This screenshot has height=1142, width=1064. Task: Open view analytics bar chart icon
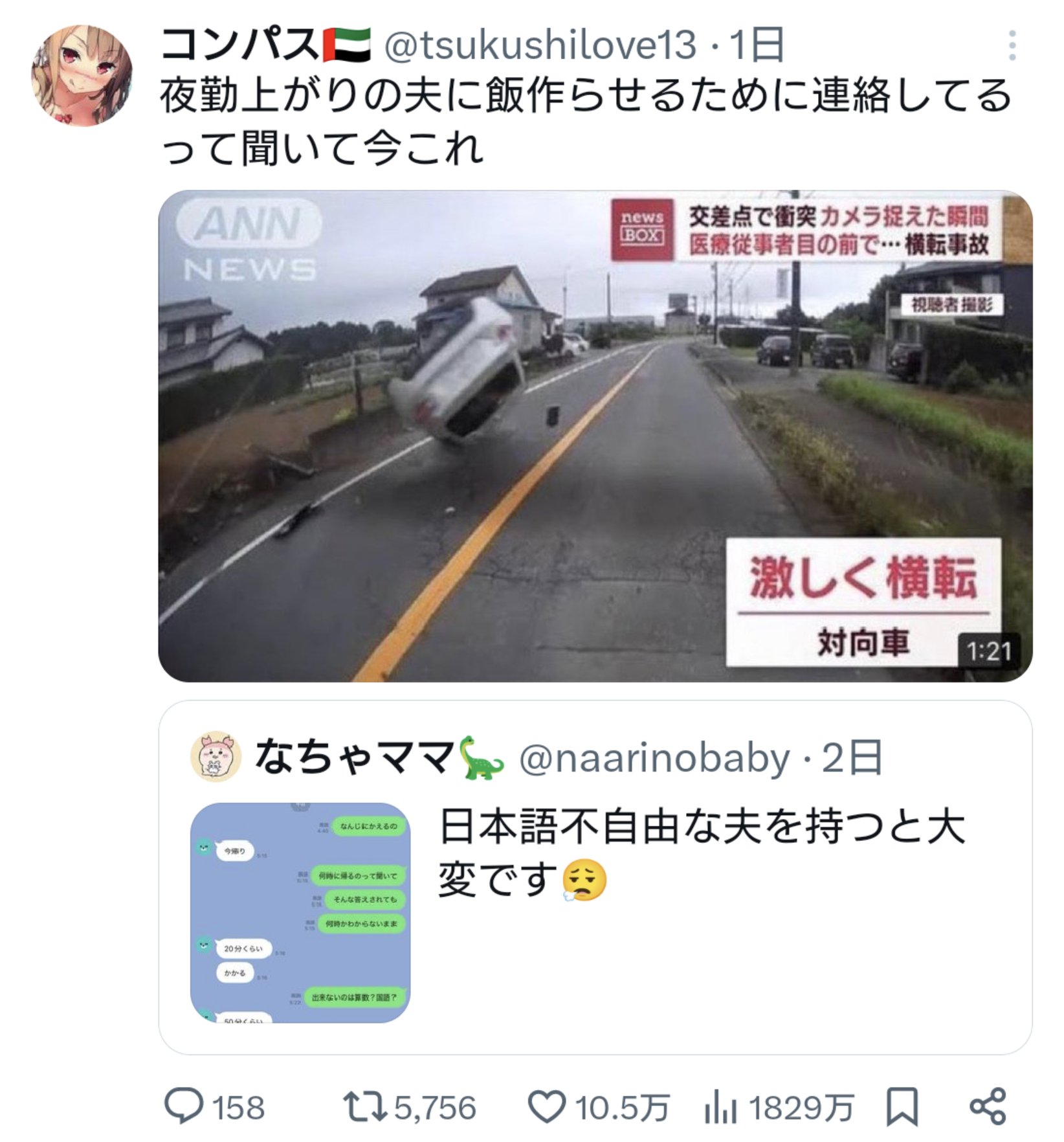[x=720, y=1106]
